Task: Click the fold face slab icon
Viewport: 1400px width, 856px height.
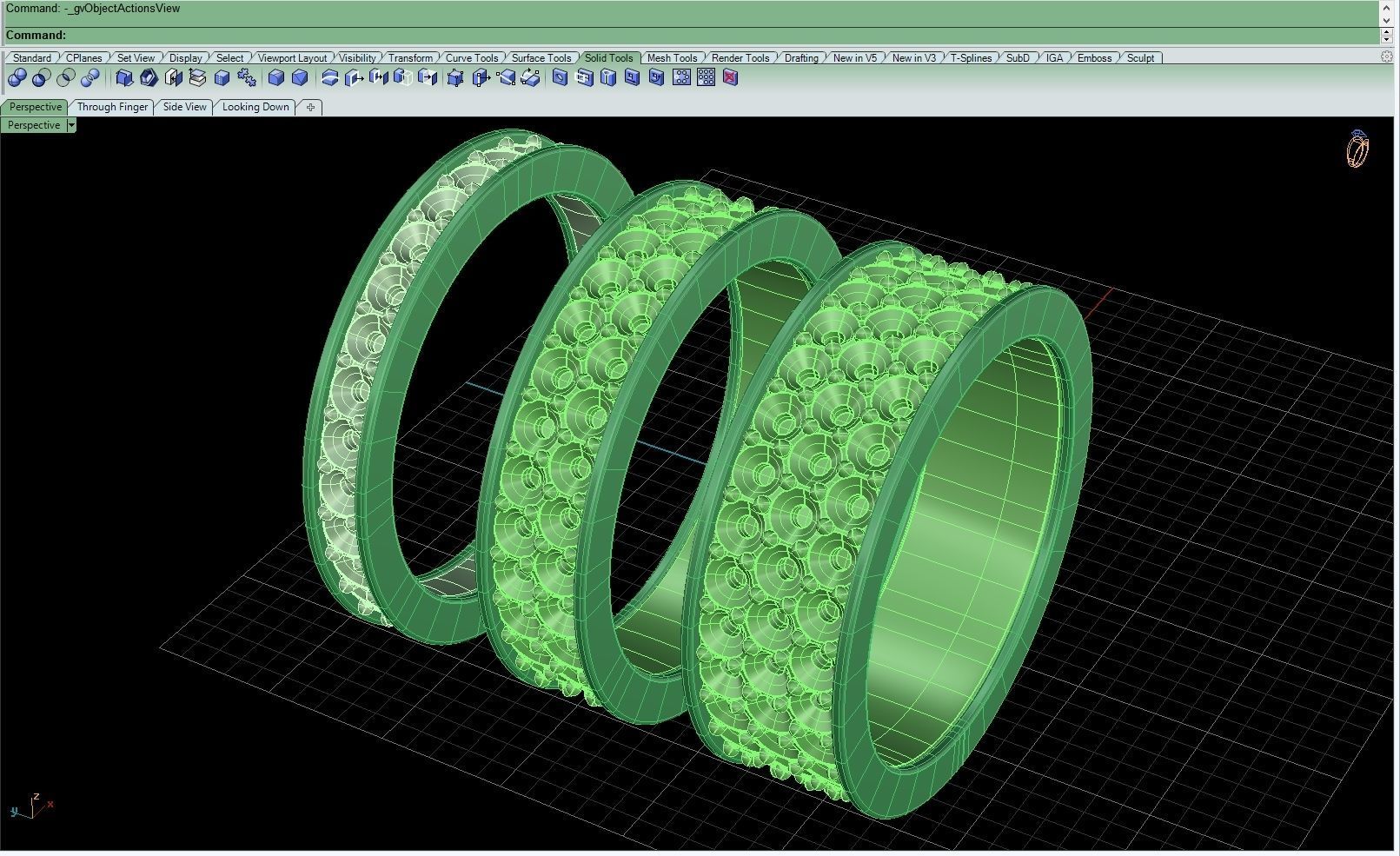Action: click(x=530, y=78)
